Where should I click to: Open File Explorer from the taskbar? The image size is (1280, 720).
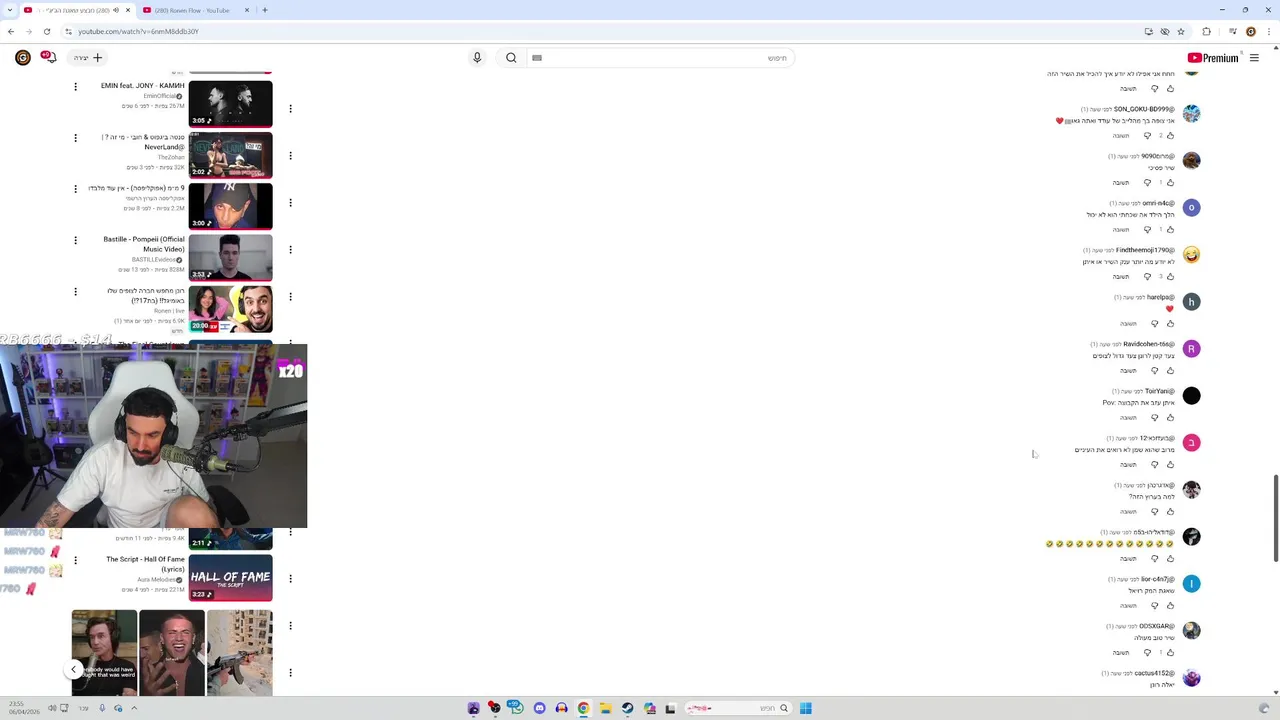(605, 708)
